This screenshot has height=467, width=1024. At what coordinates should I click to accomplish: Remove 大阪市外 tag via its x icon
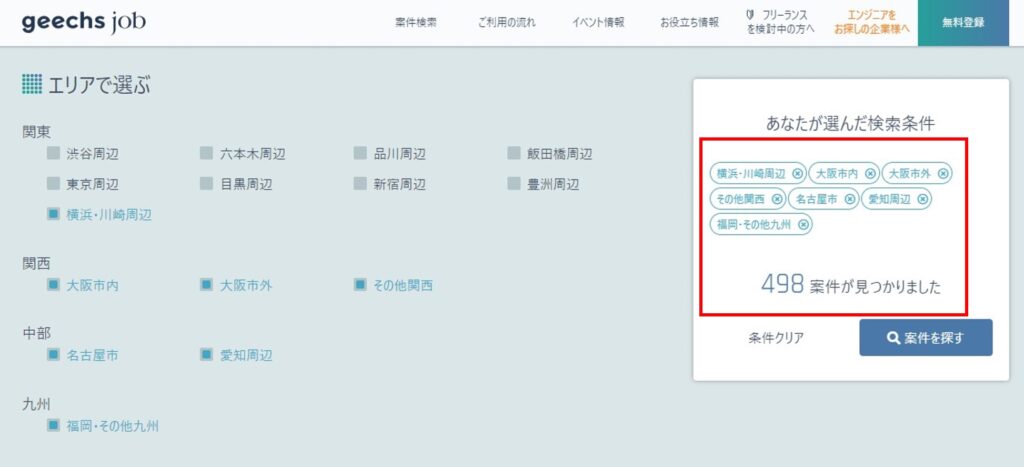click(942, 174)
